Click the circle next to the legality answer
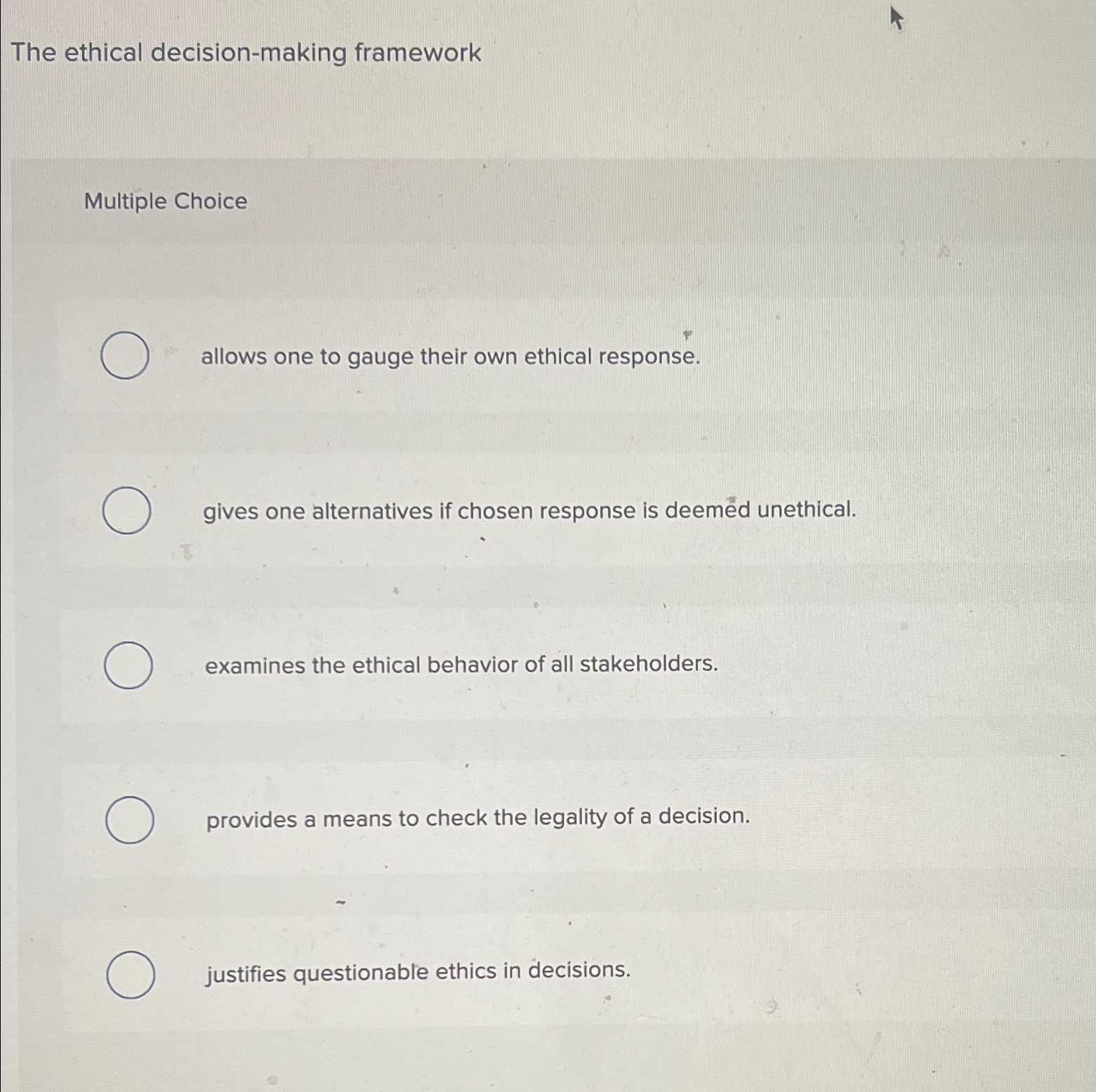Viewport: 1096px width, 1092px height. (128, 818)
